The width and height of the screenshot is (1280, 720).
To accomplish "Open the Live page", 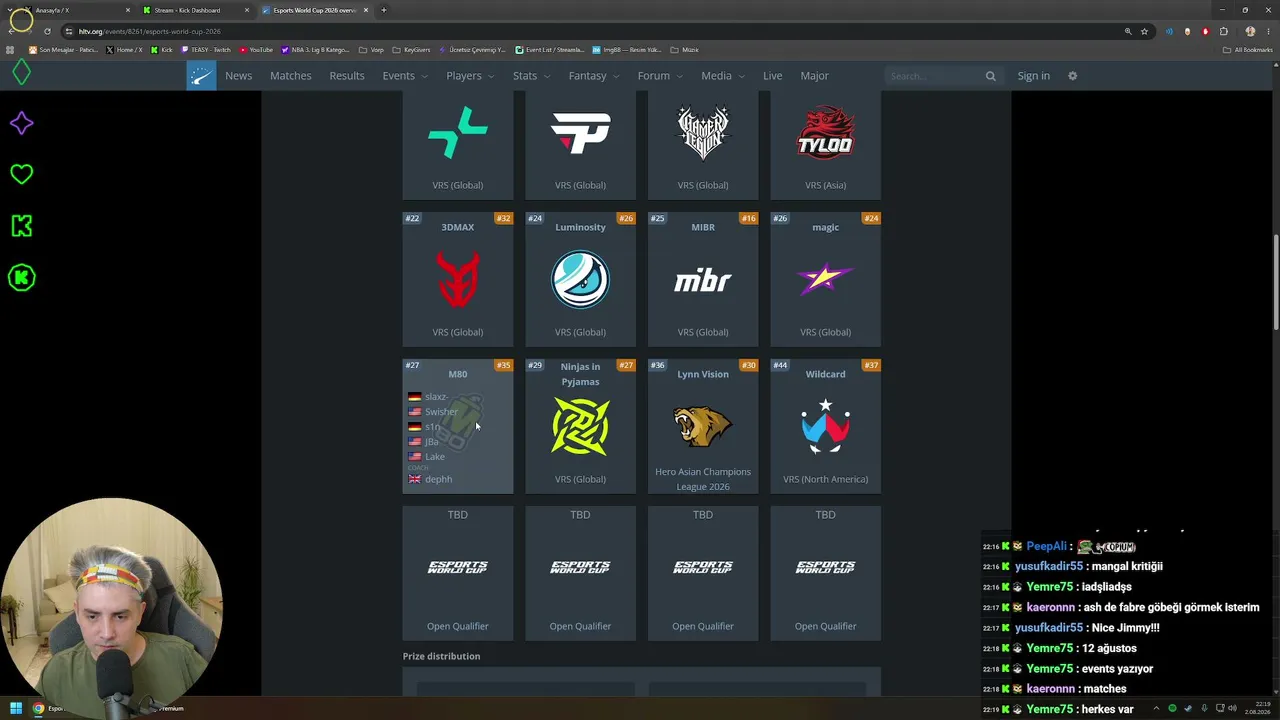I will [x=772, y=76].
